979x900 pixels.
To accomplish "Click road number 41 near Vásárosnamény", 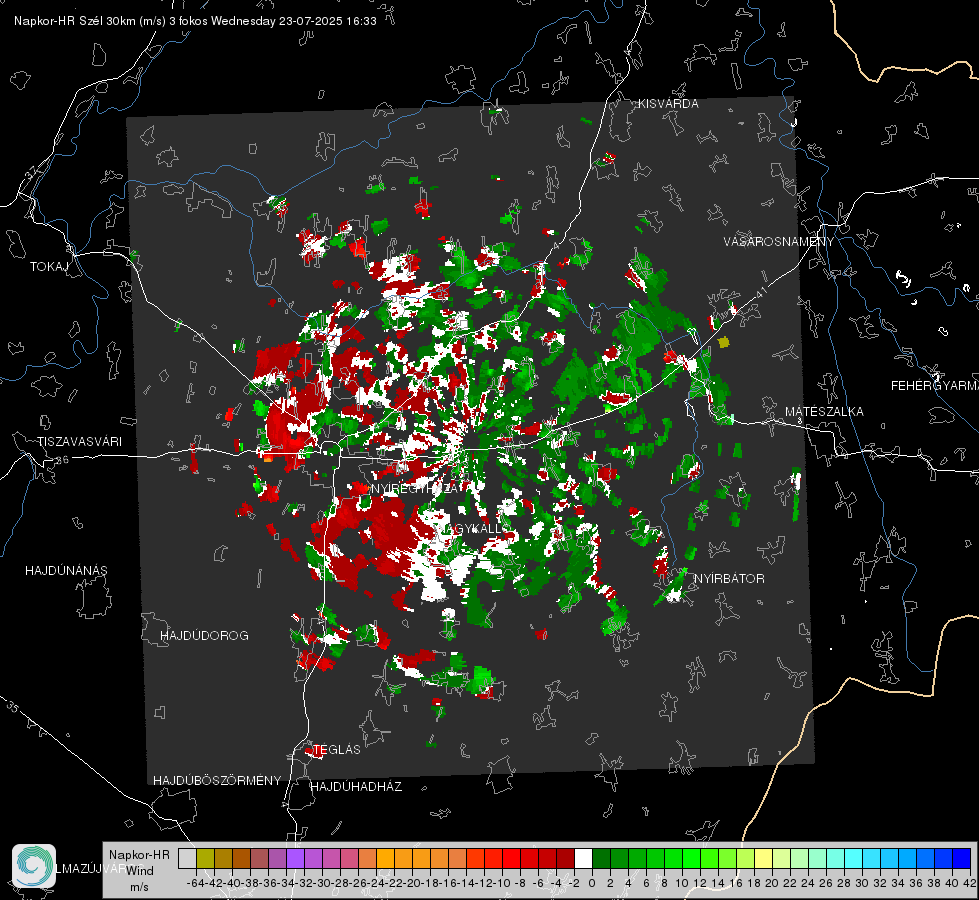I will pos(760,292).
